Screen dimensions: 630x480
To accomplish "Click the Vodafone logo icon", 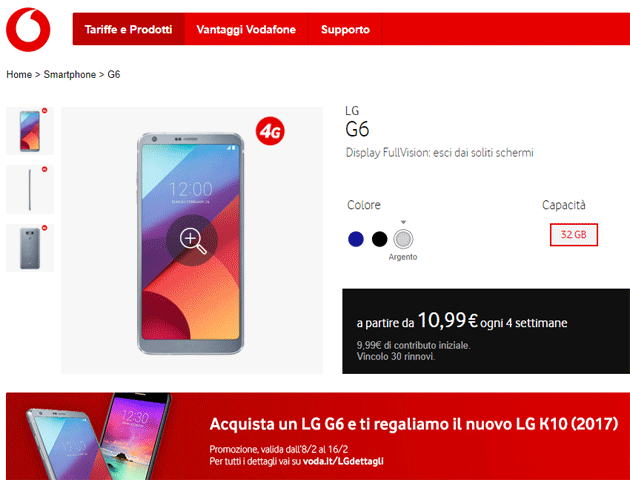I will 28,29.
